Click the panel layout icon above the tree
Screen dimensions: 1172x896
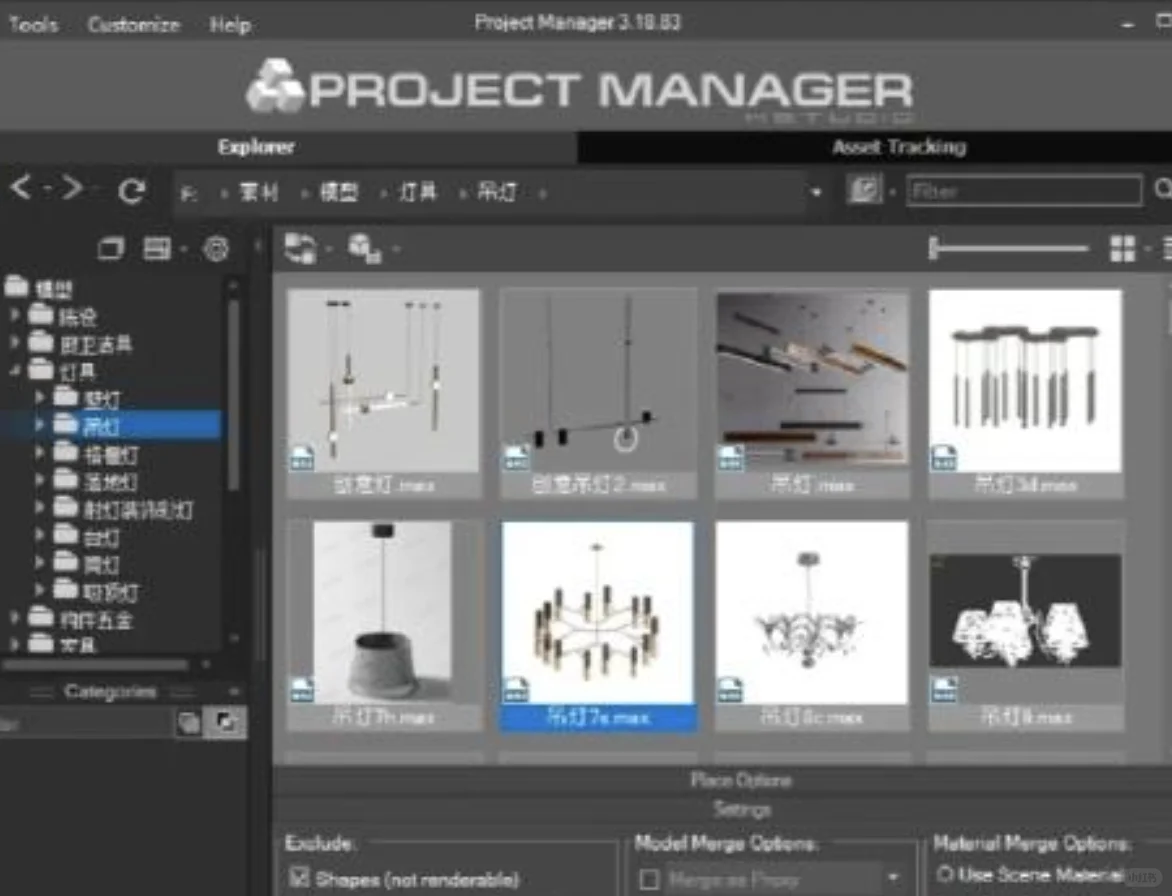(x=157, y=248)
